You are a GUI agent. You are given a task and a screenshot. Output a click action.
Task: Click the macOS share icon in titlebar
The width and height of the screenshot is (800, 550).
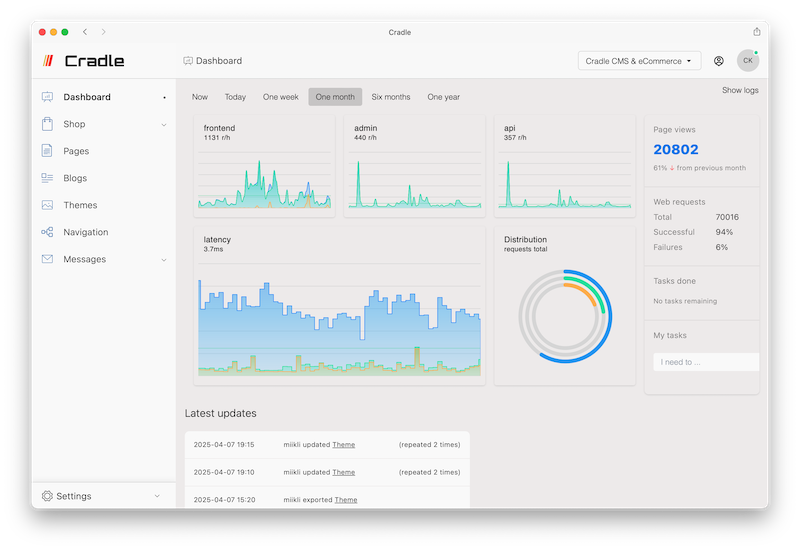756,32
